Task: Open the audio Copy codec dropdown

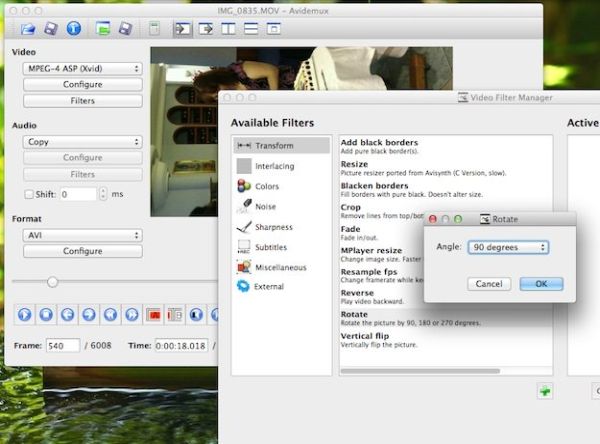Action: 82,142
